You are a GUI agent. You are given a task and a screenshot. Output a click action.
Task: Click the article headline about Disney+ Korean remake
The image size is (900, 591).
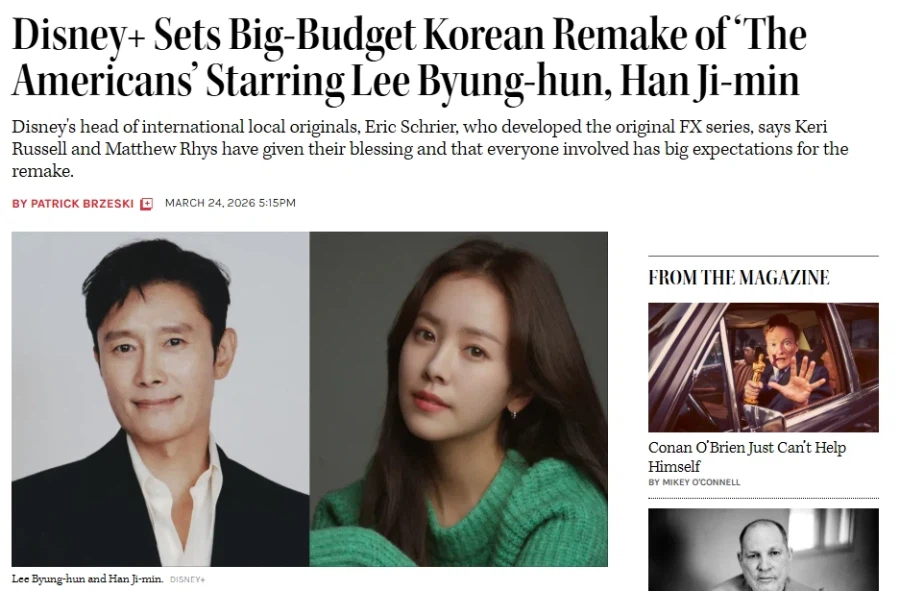(409, 57)
